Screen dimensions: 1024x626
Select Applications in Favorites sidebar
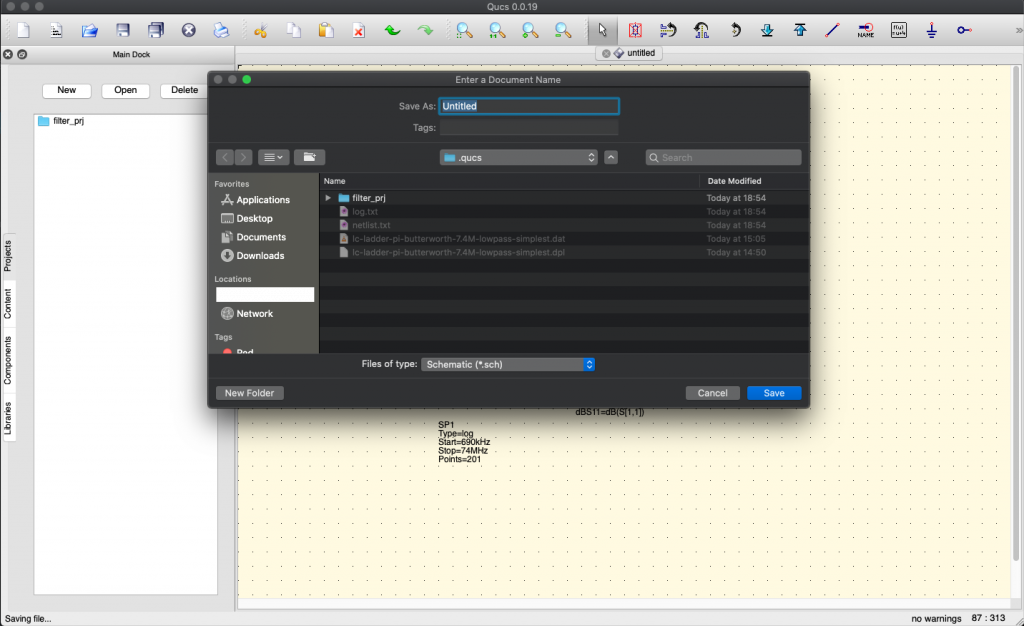click(255, 200)
